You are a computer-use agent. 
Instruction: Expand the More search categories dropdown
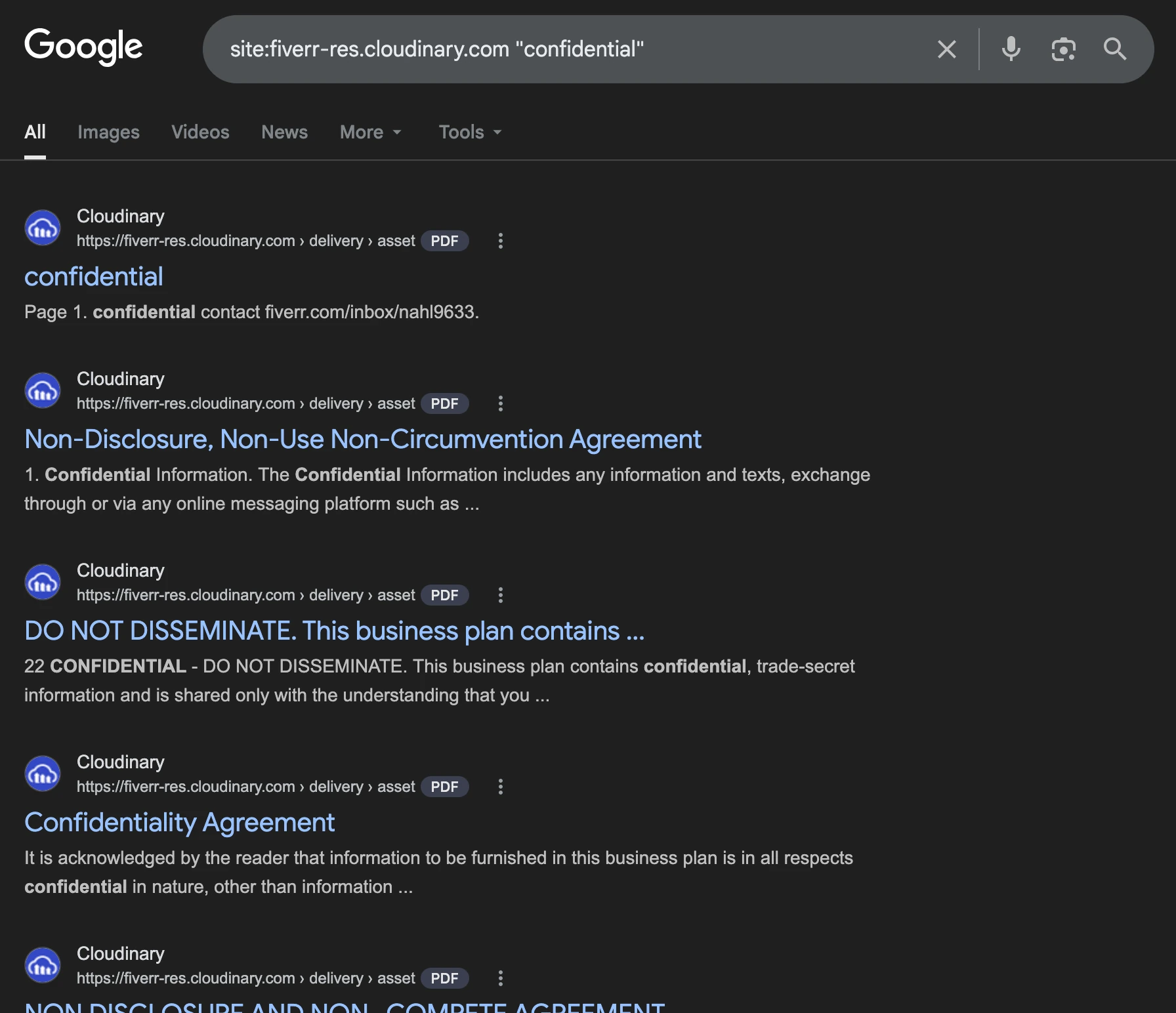[x=370, y=132]
